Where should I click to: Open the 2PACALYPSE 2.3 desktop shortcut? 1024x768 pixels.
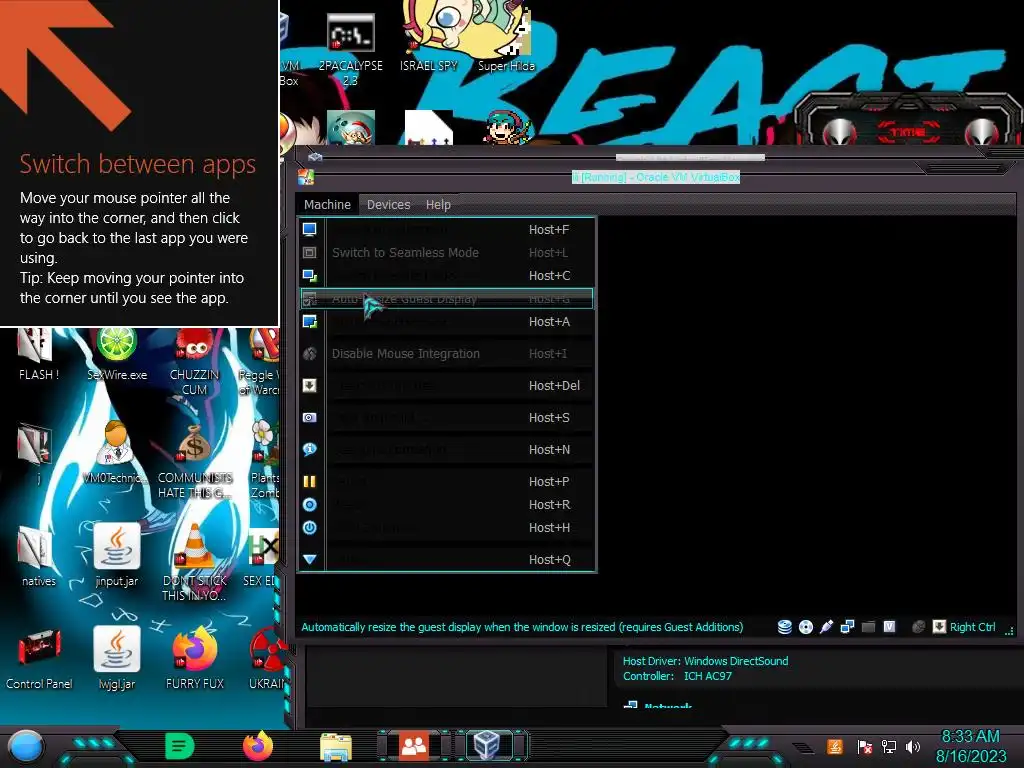351,49
